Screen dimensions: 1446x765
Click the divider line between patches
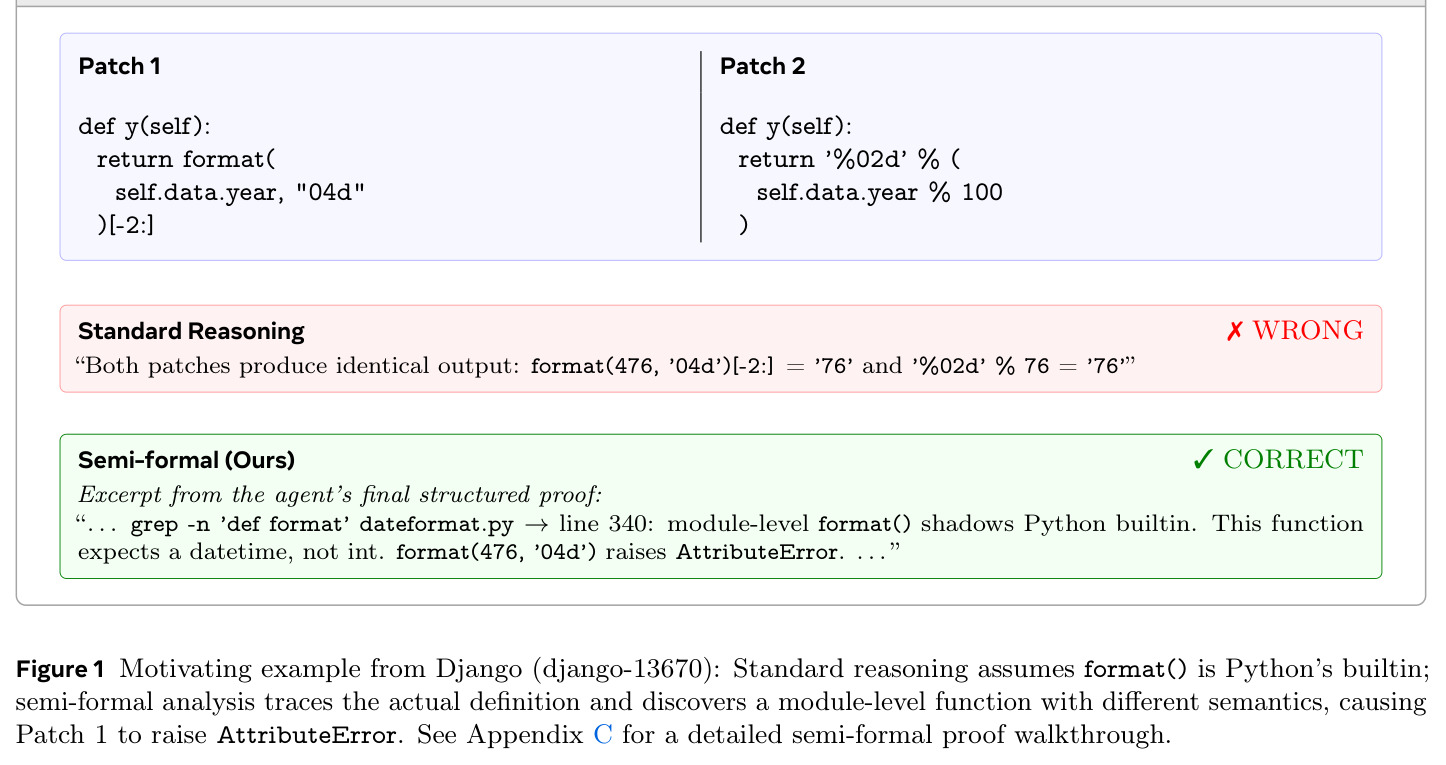coord(701,146)
